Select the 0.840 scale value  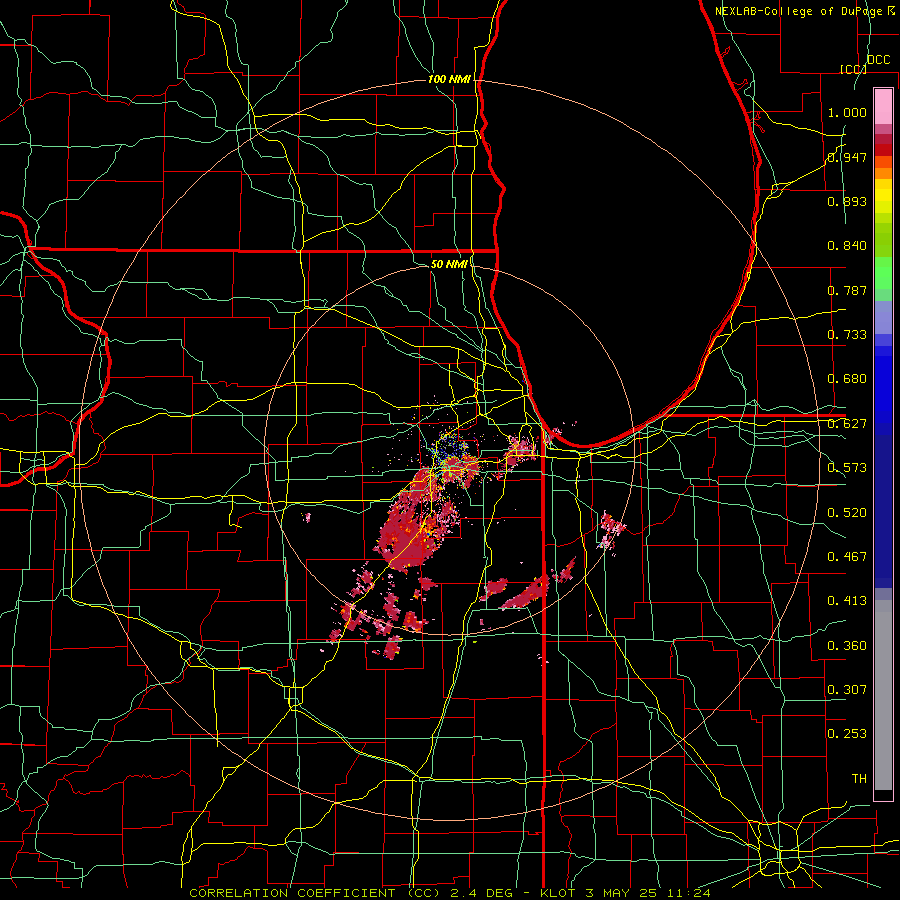click(847, 246)
